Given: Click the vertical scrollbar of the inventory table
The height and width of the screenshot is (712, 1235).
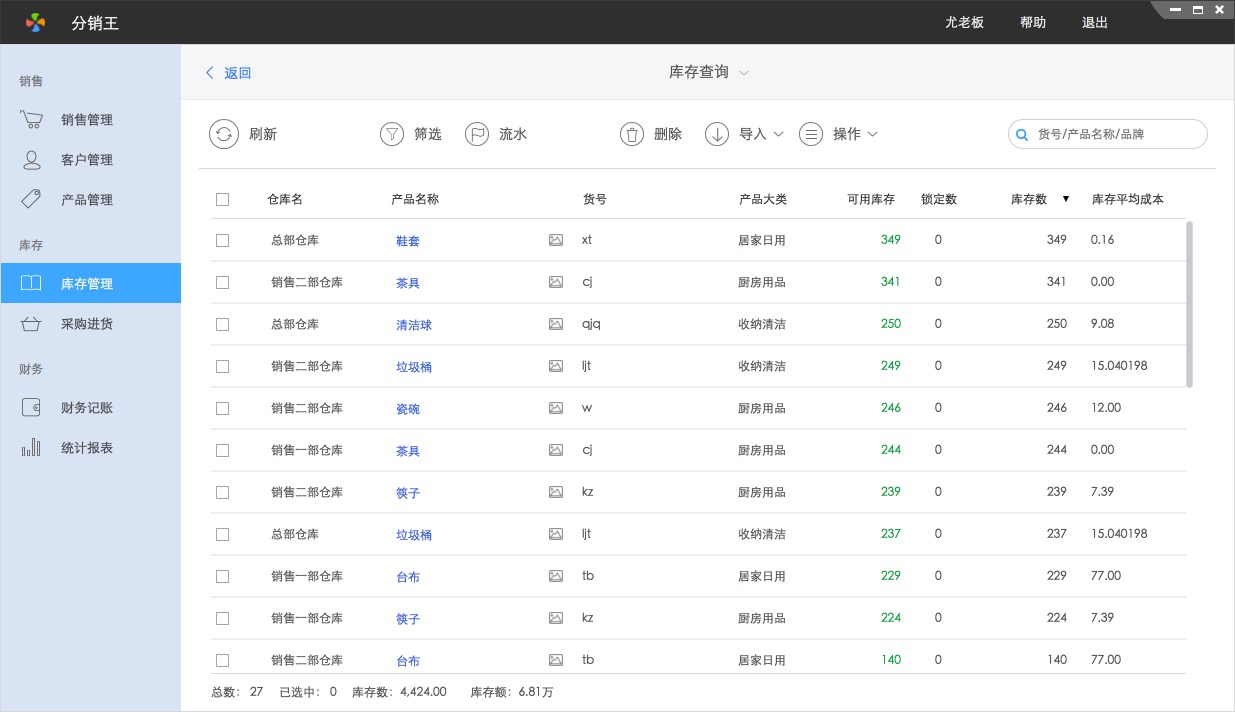Looking at the screenshot, I should click(1189, 304).
